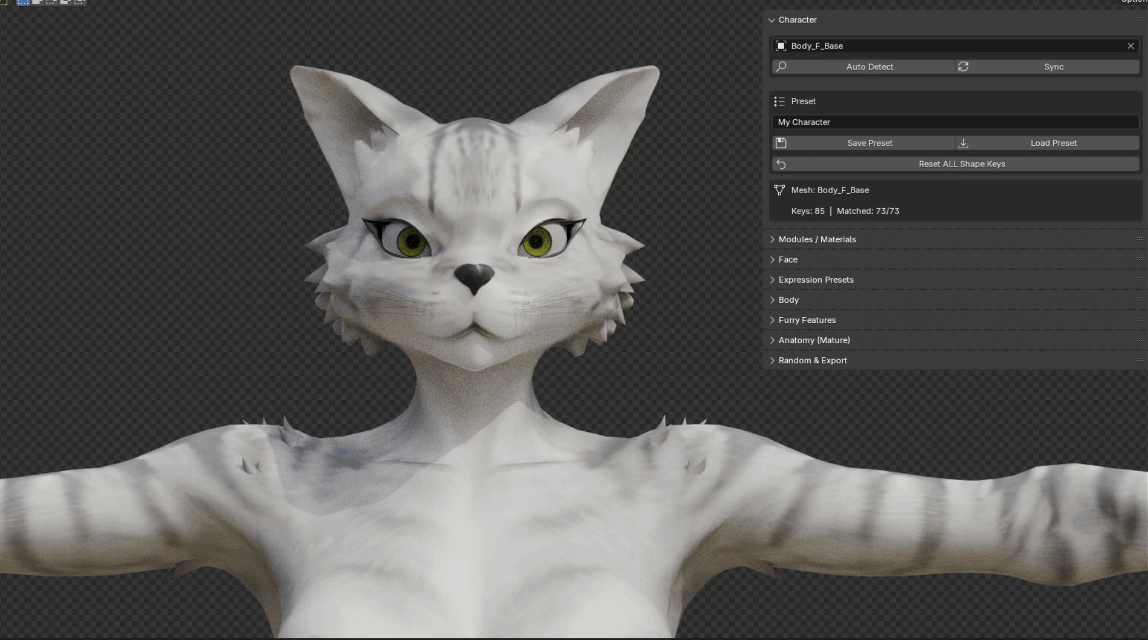Grab the Character panel drag-handle dots

coord(1140,20)
